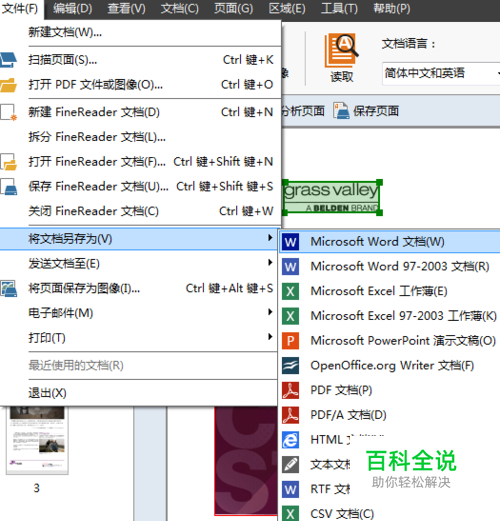Viewport: 500px width, 521px height.
Task: Click the Excel 97-2003 workbook icon
Action: (290, 316)
